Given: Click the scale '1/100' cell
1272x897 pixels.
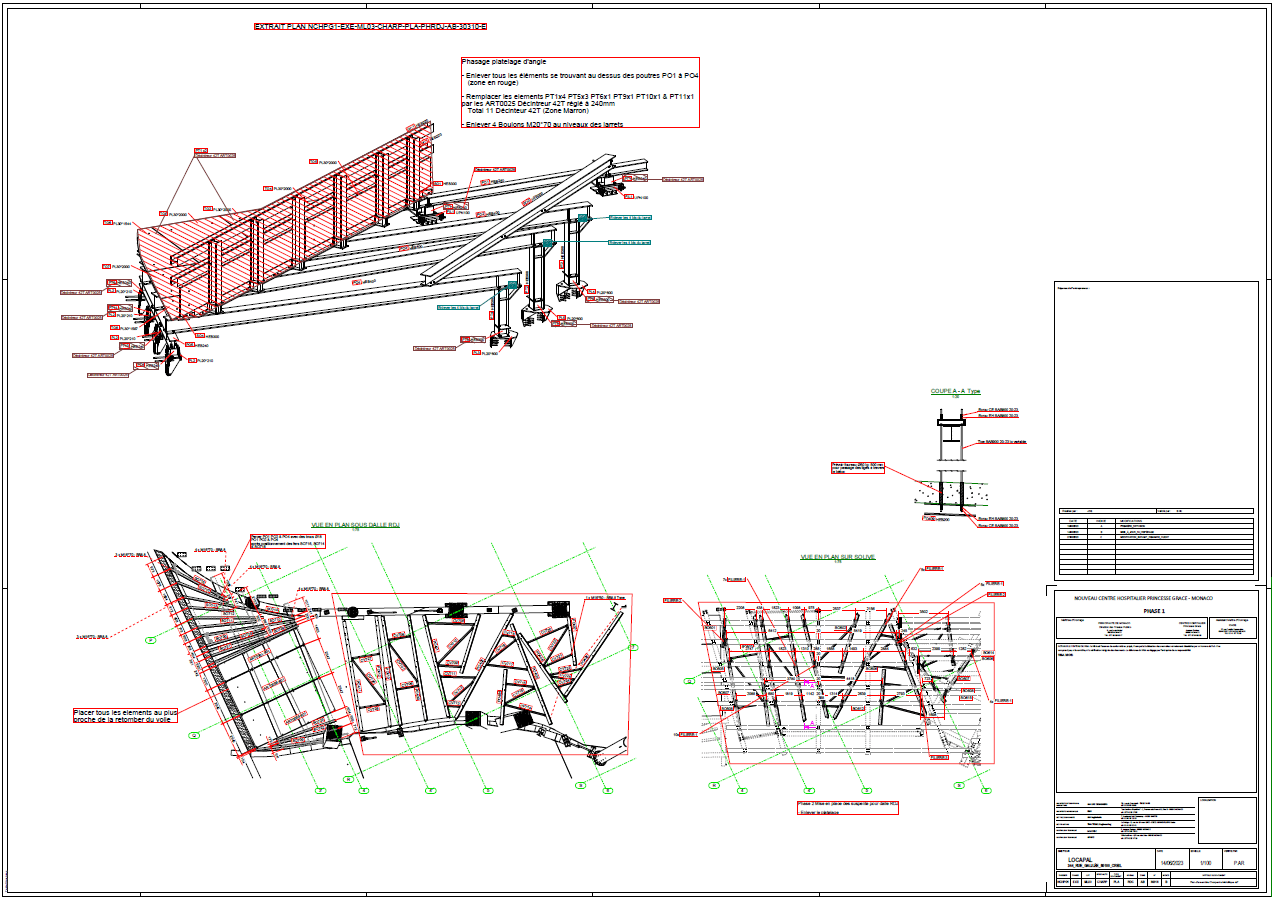Looking at the screenshot, I should (x=1205, y=861).
